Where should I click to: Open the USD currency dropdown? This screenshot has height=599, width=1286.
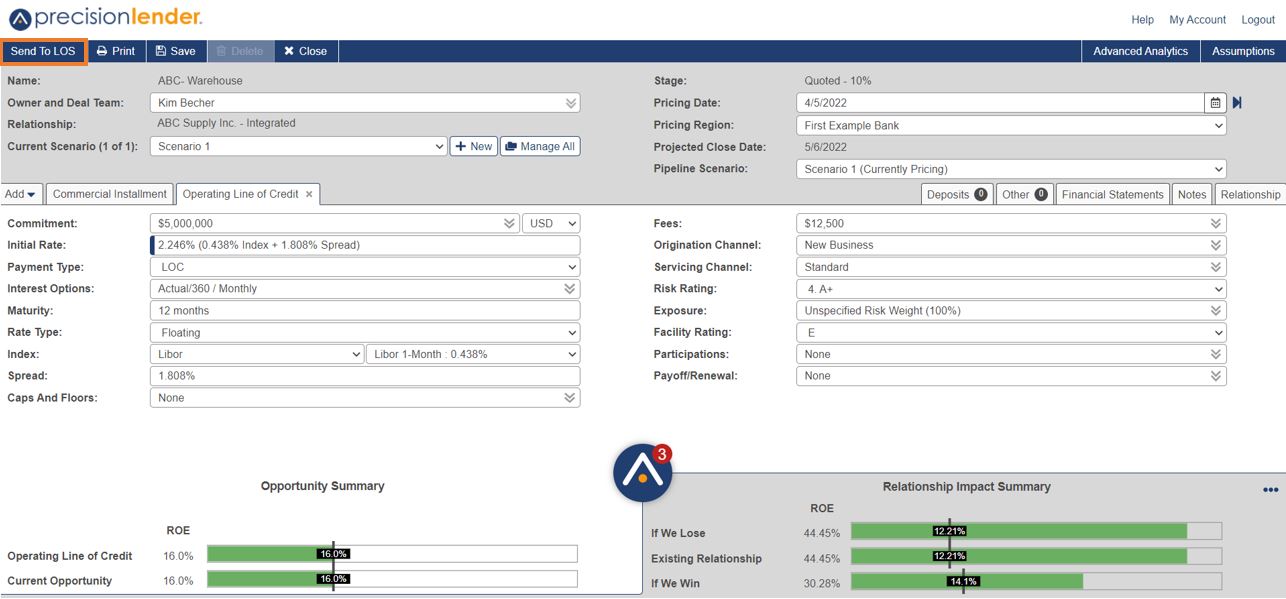(x=551, y=223)
